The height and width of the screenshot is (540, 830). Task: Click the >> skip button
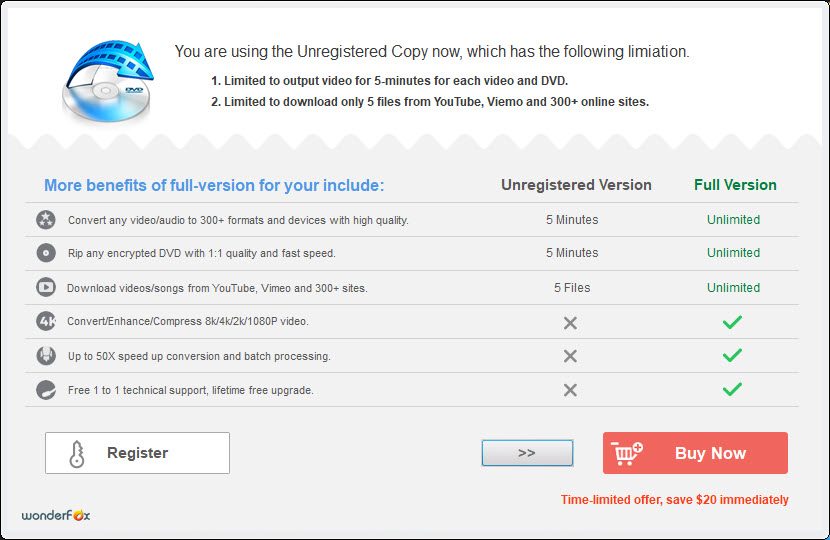[x=527, y=453]
